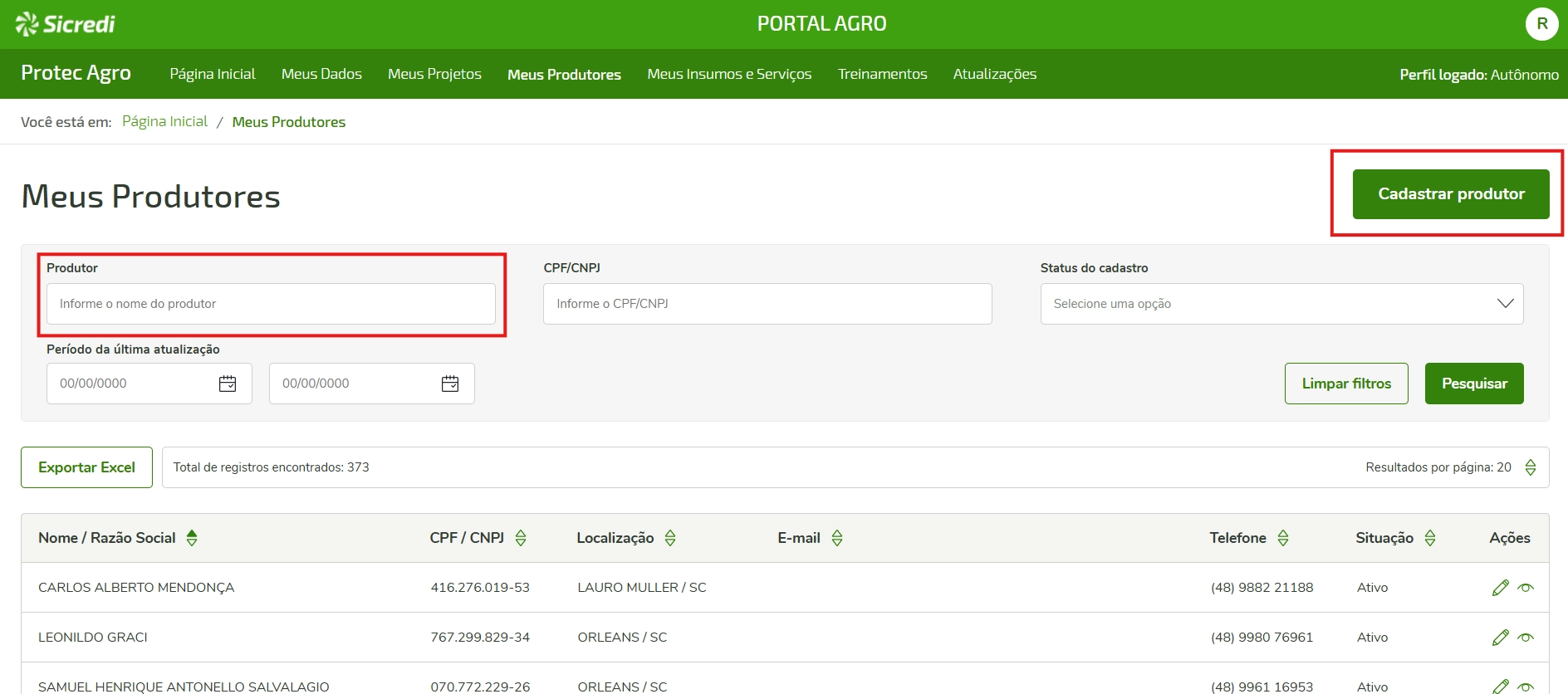Image resolution: width=1568 pixels, height=694 pixels.
Task: Open the start date calendar picker
Action: (228, 384)
